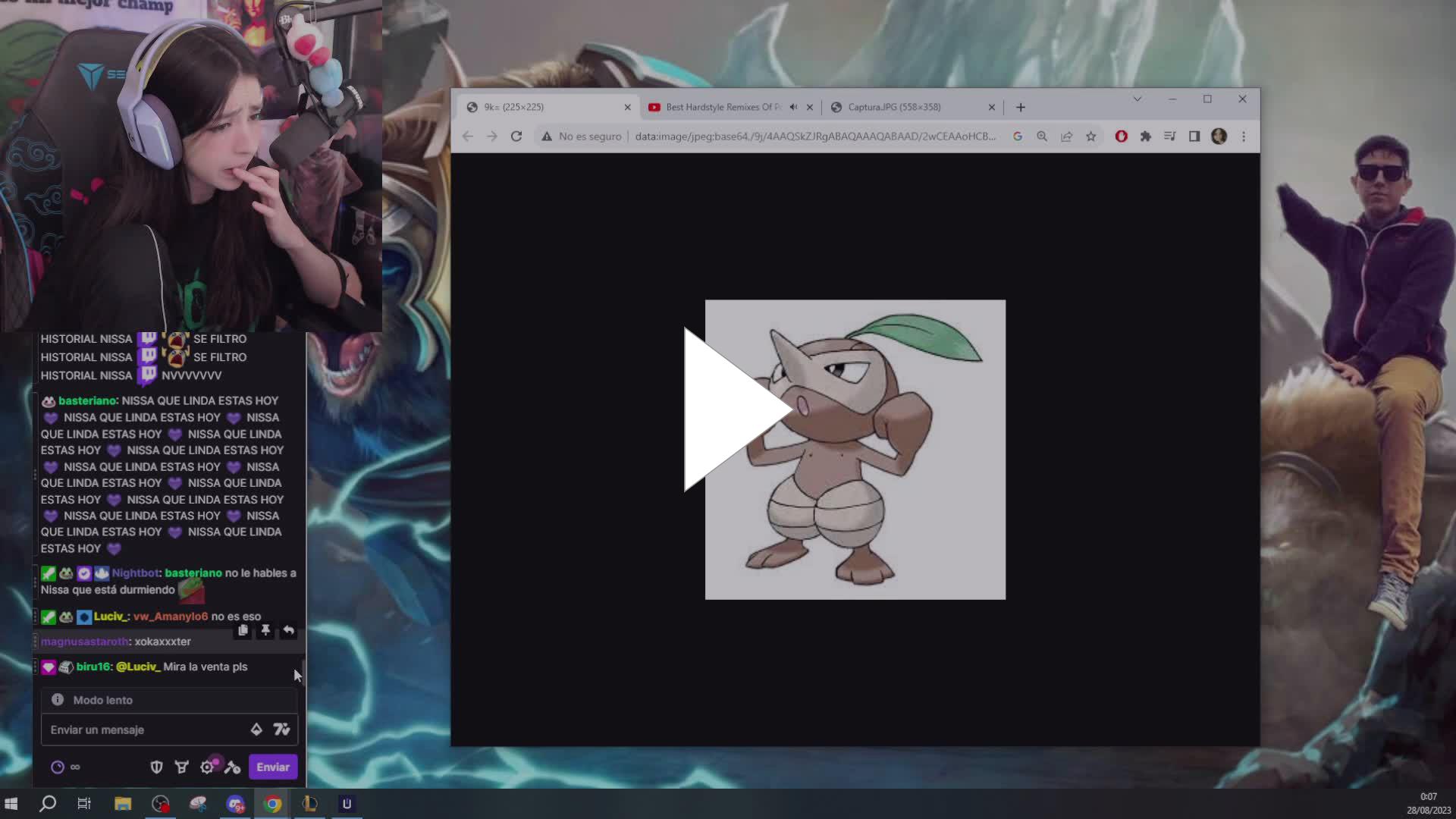The height and width of the screenshot is (819, 1456).
Task: Open the vertical tab search chevron
Action: 1137,99
